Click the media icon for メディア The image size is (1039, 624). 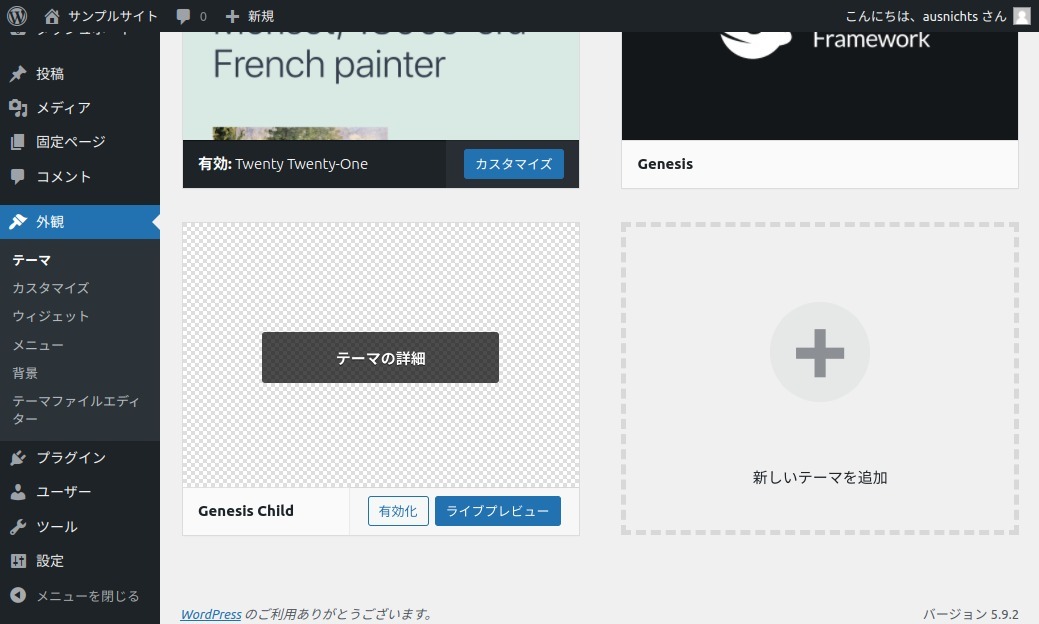click(18, 107)
